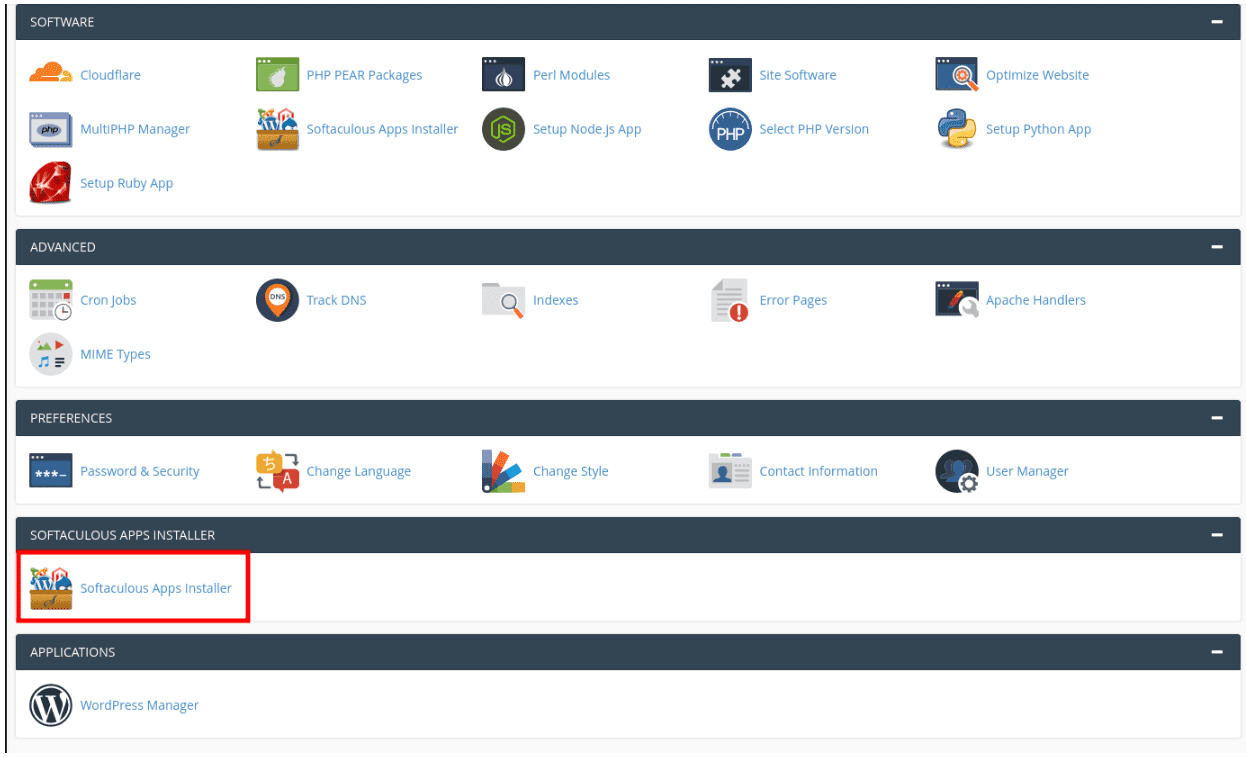The height and width of the screenshot is (757, 1246).
Task: Click the Select PHP Version link
Action: pos(814,129)
